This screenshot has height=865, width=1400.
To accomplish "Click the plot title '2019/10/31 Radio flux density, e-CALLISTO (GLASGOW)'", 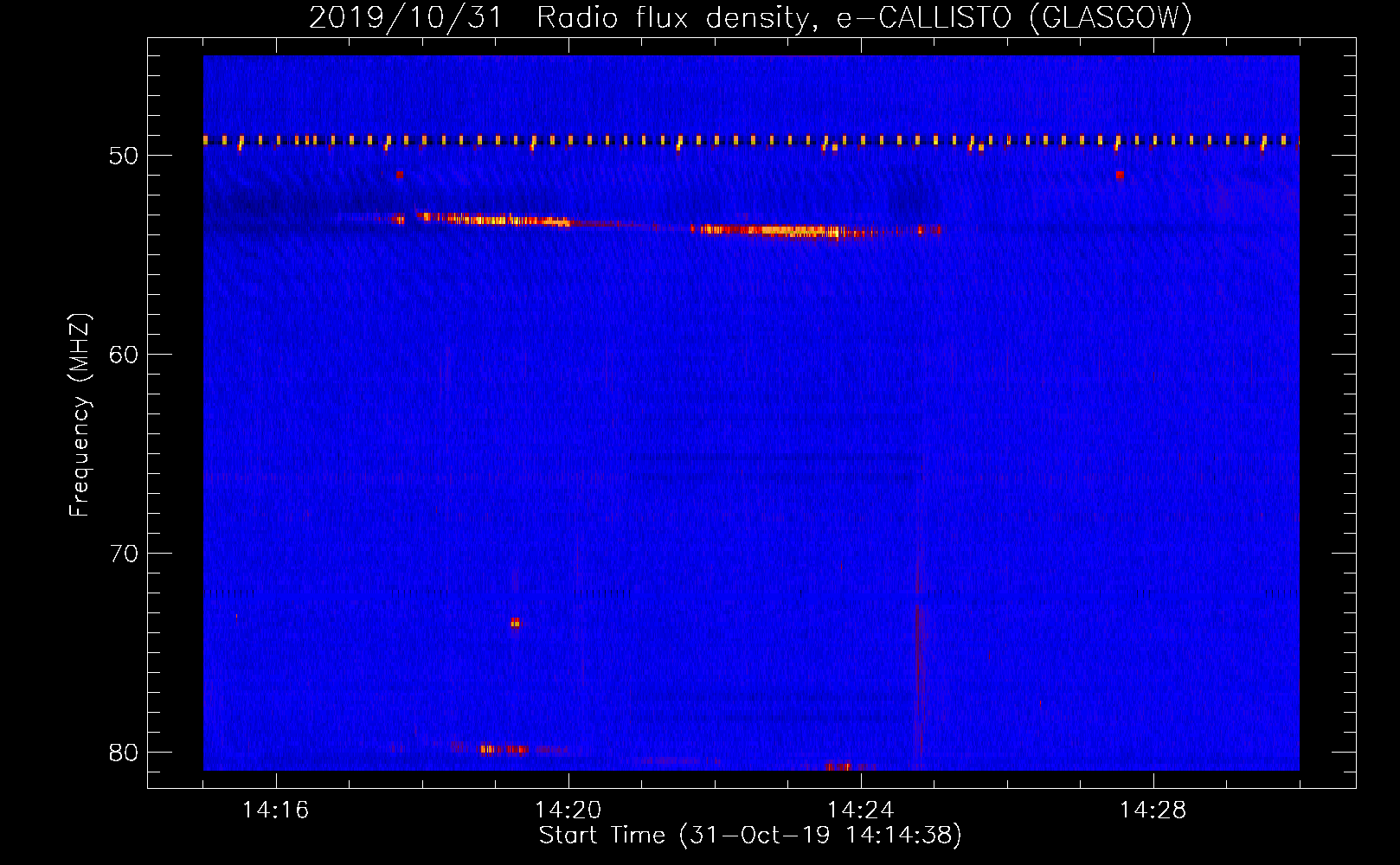I will tap(750, 17).
